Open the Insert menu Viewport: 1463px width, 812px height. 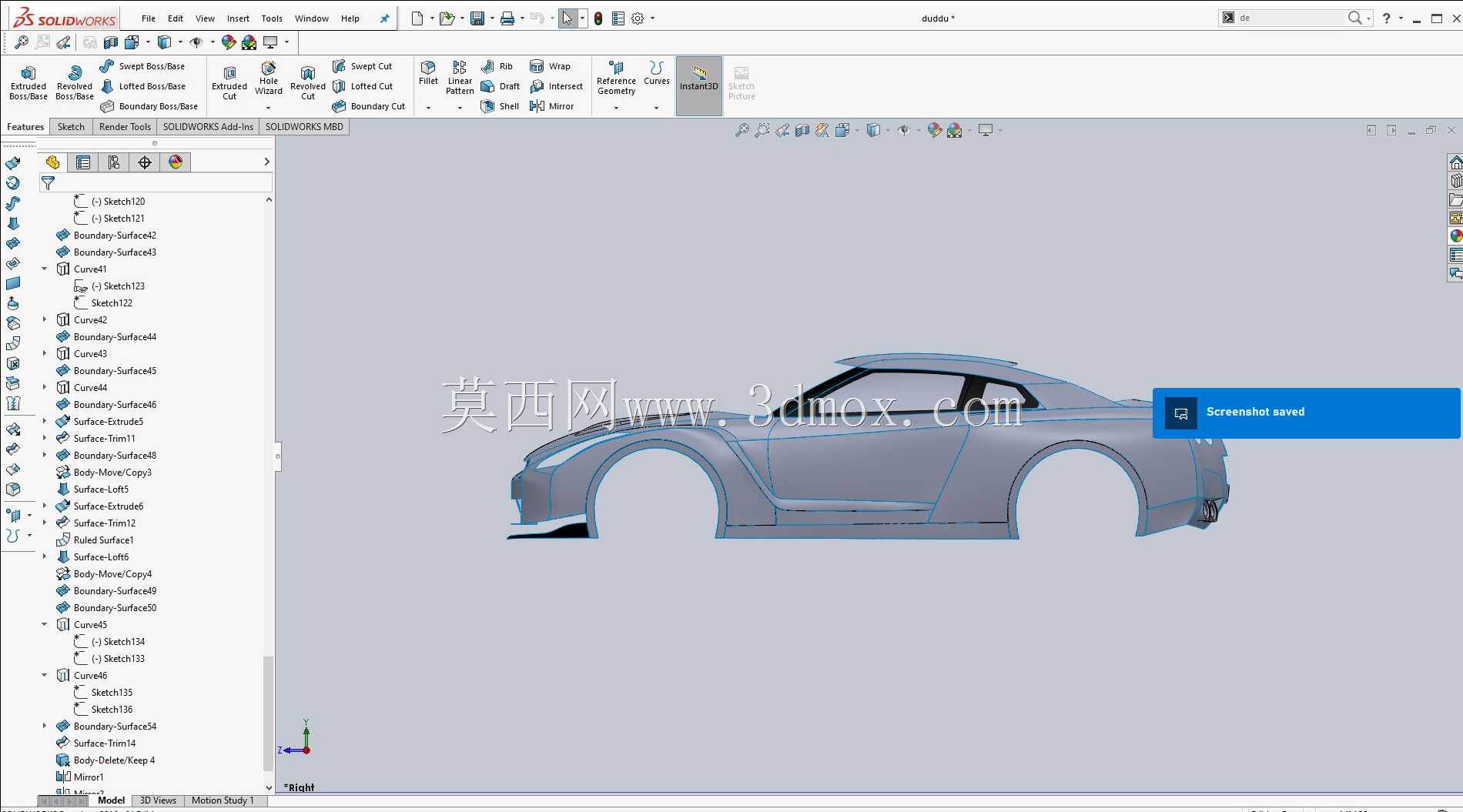pyautogui.click(x=238, y=18)
